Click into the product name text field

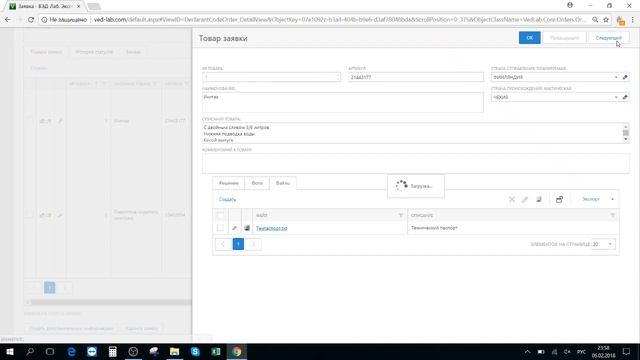(x=343, y=102)
